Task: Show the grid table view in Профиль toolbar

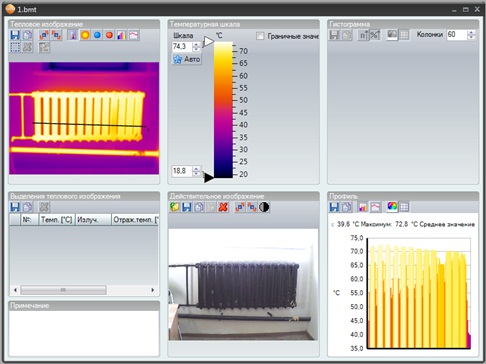Action: tap(404, 207)
